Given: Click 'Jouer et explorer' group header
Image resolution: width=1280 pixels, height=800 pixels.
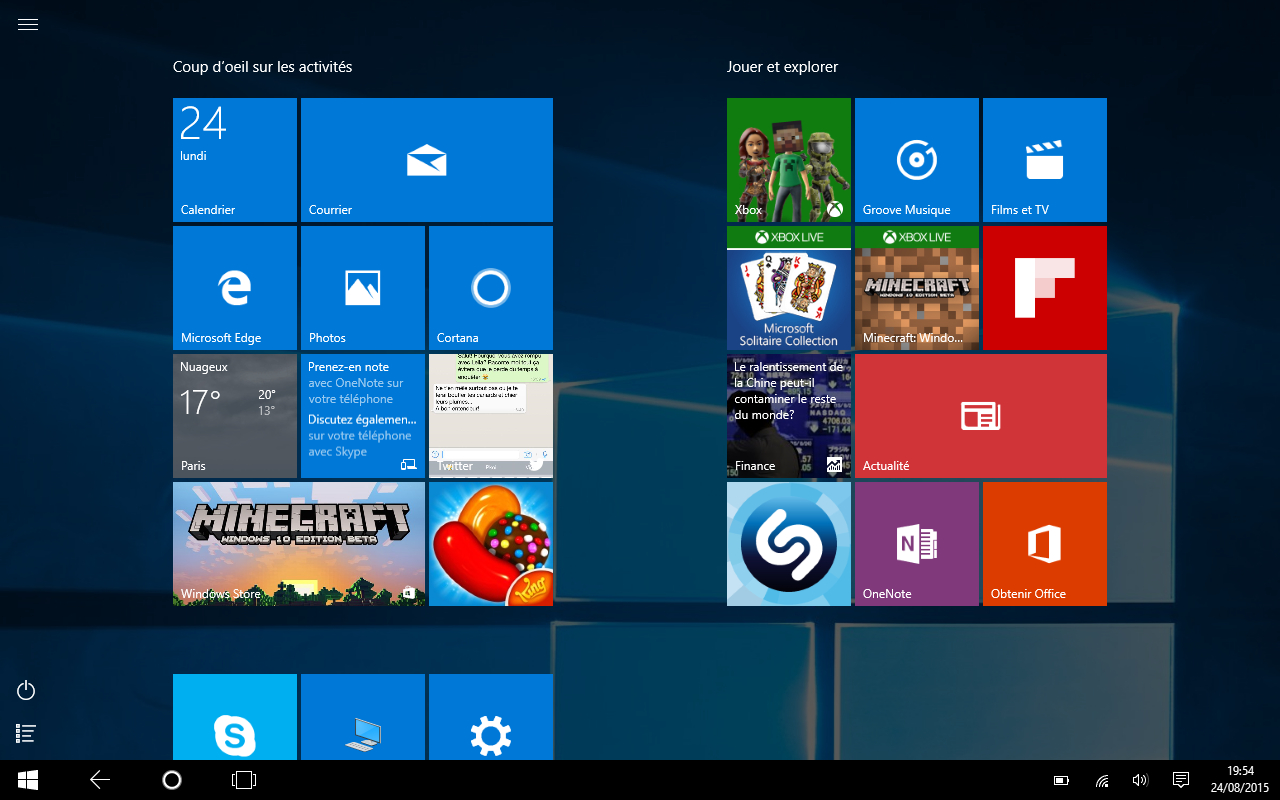Looking at the screenshot, I should (x=783, y=67).
